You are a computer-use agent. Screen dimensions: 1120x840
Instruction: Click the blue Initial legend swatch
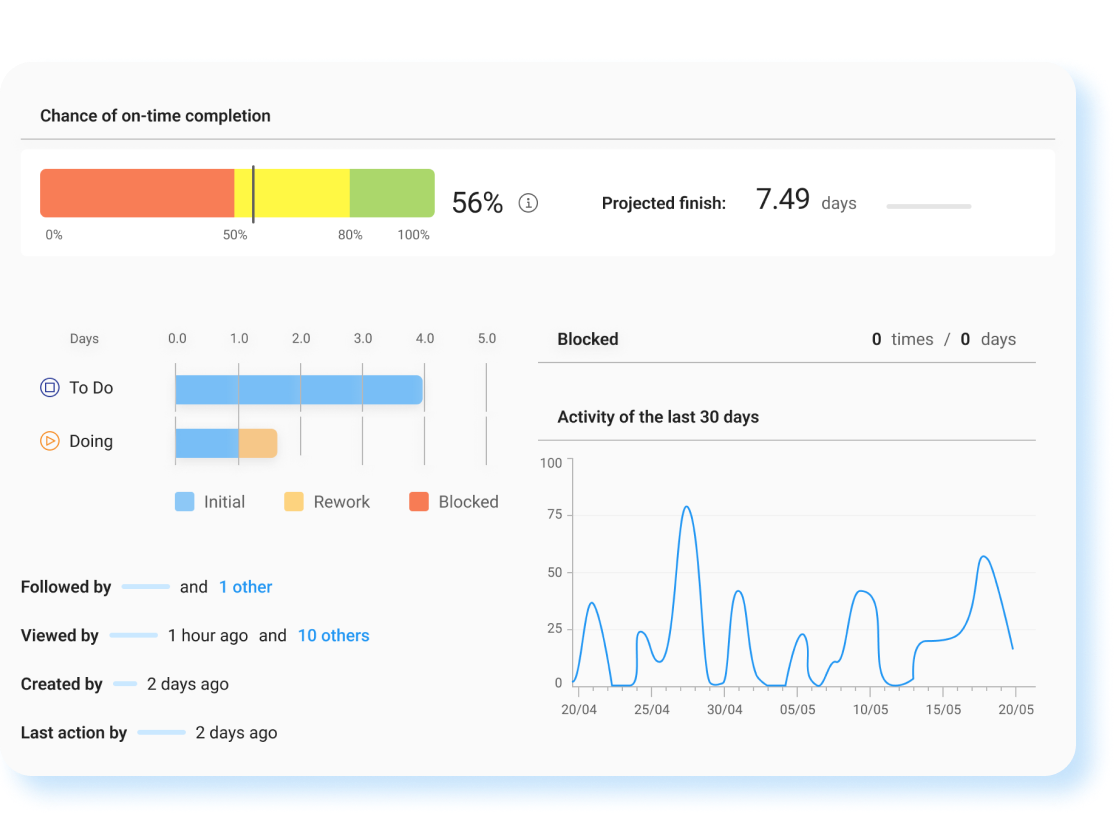pyautogui.click(x=185, y=502)
